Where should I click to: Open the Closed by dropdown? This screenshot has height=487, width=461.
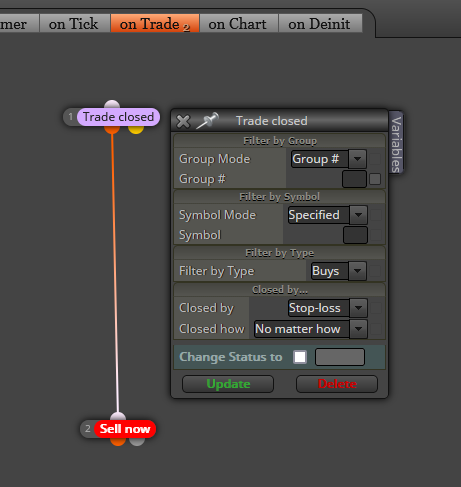tap(328, 308)
